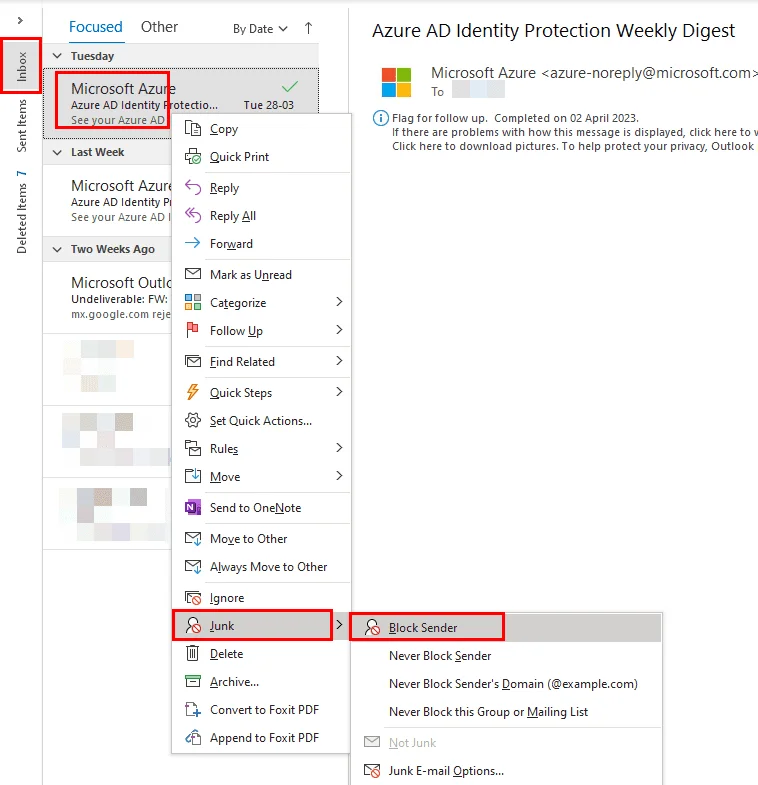This screenshot has height=785, width=758.
Task: Click the Block Sender icon in submenu
Action: (x=372, y=627)
